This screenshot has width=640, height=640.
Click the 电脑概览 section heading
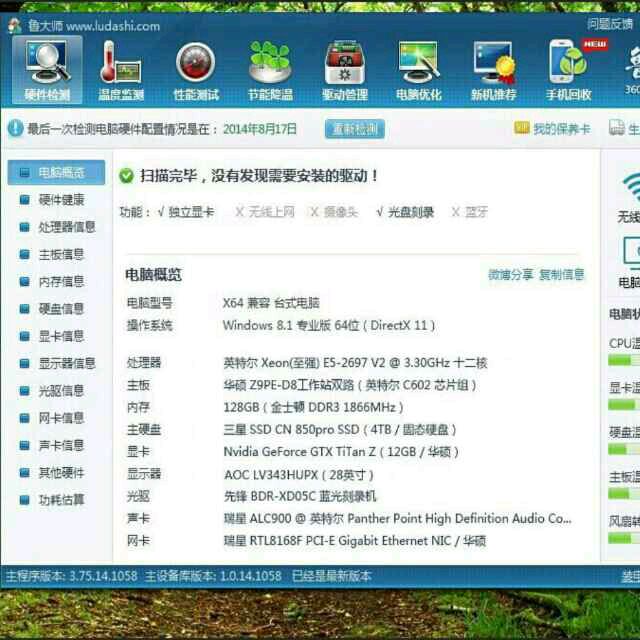pyautogui.click(x=153, y=275)
